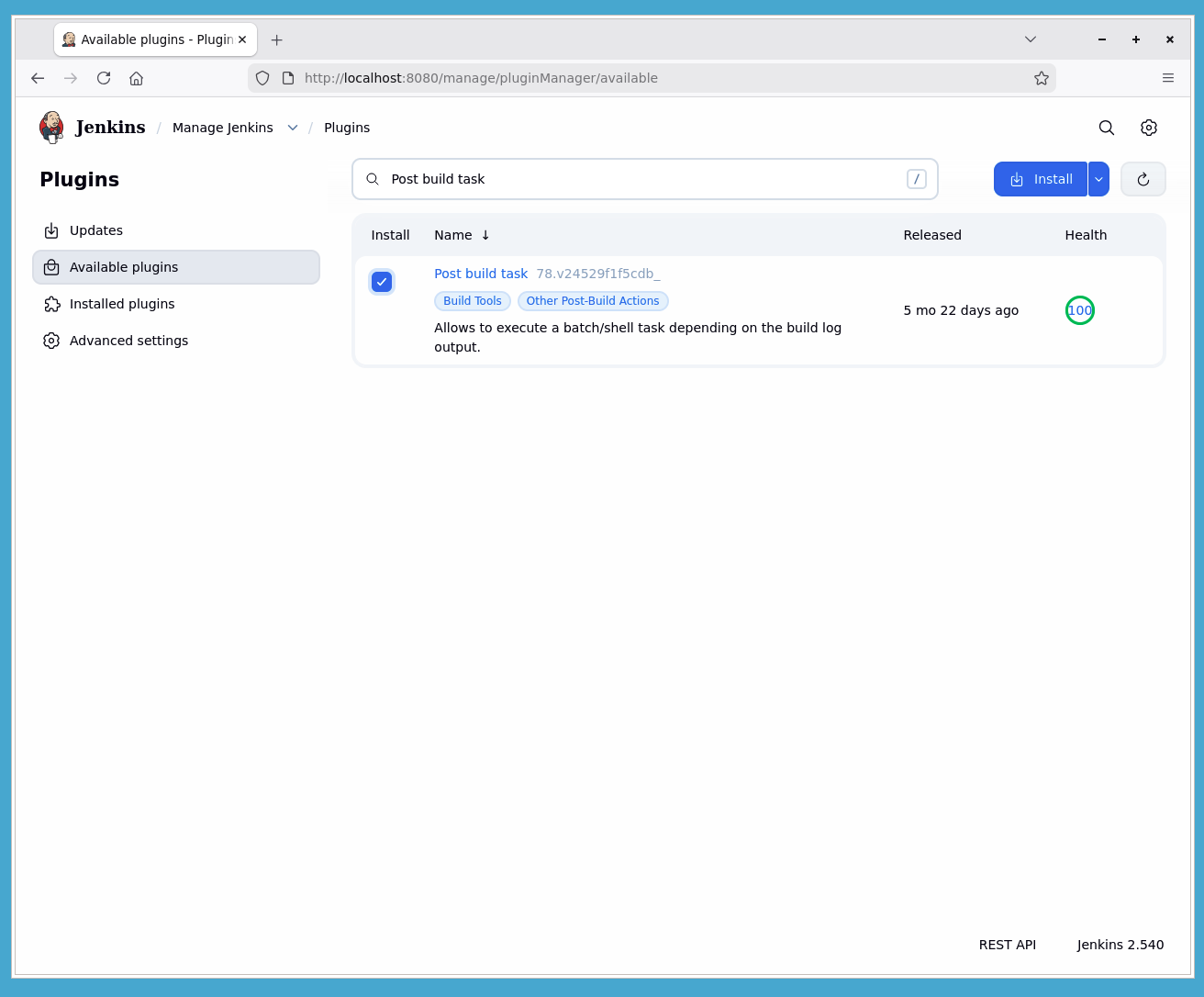Go to browser home page

point(136,78)
